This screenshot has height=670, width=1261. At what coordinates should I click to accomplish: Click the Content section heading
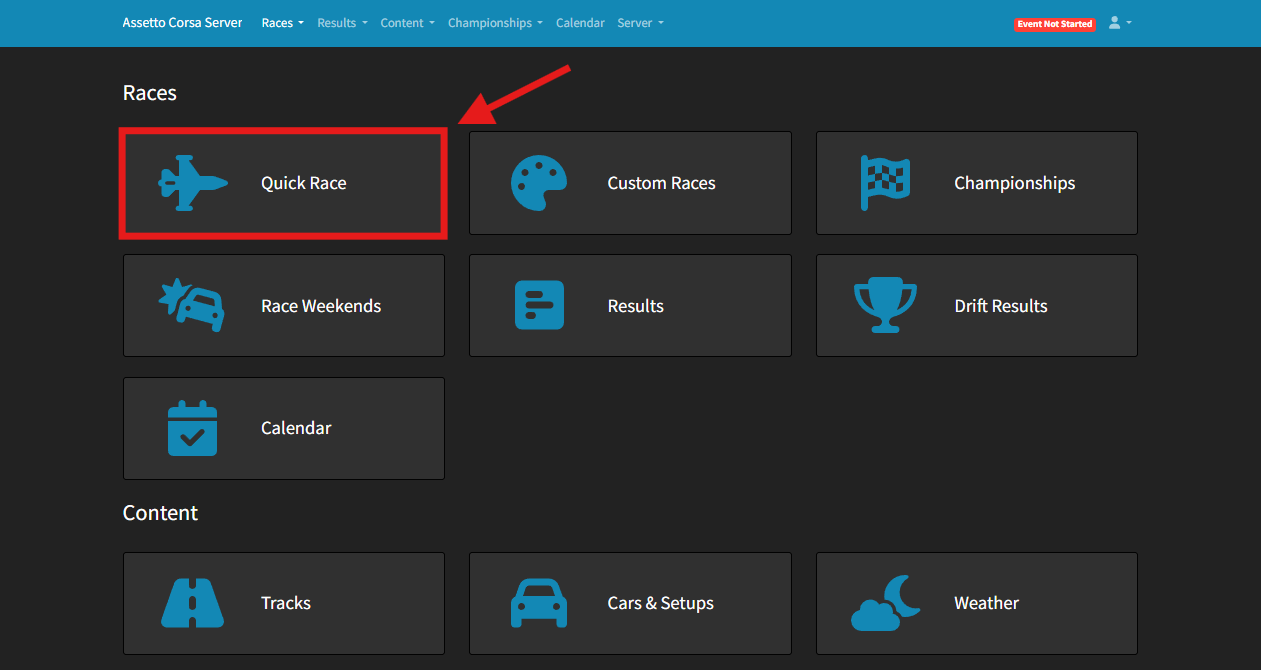(160, 513)
